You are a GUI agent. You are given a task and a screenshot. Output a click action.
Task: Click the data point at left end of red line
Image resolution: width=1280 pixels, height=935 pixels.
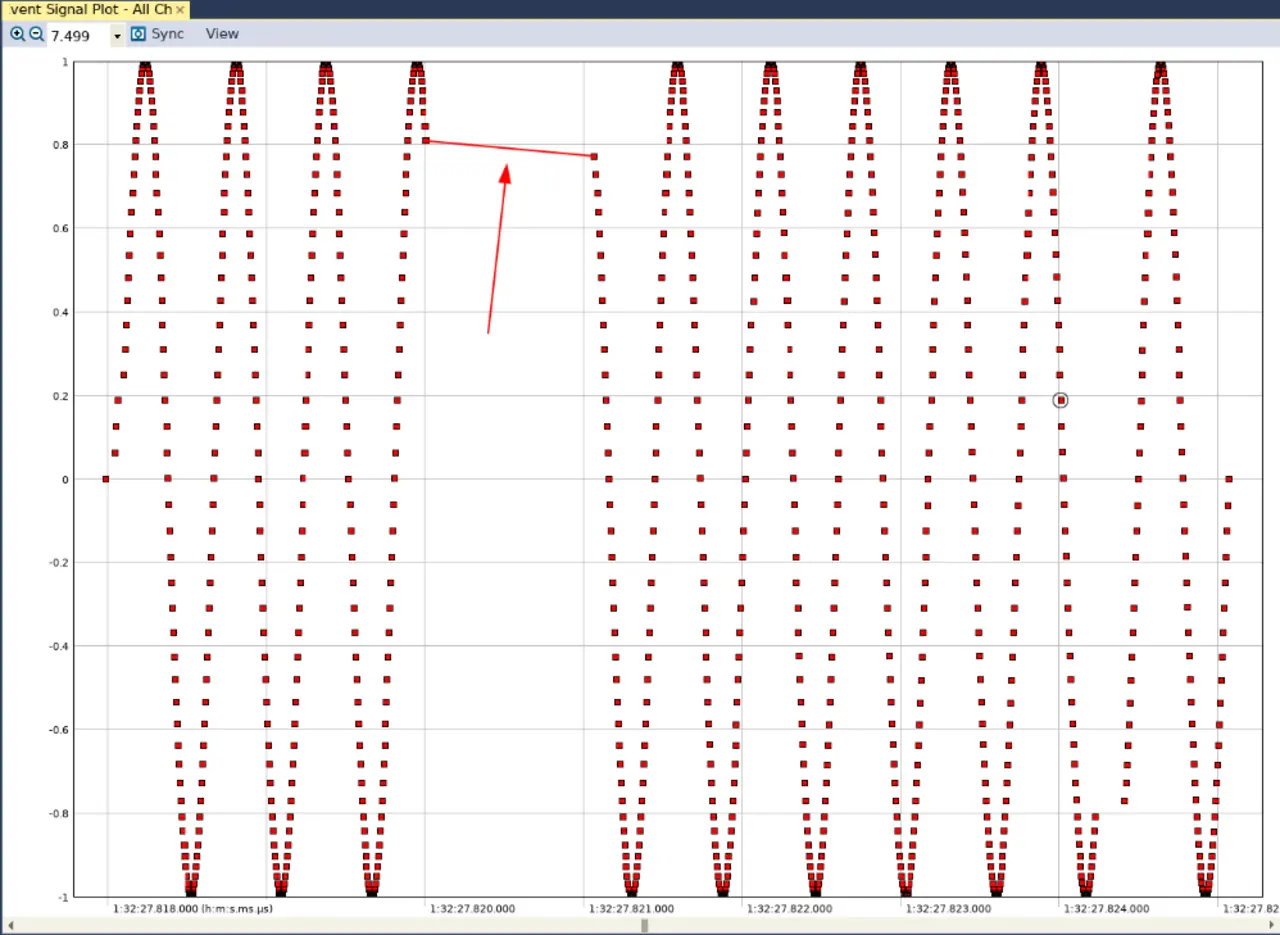pos(427,141)
